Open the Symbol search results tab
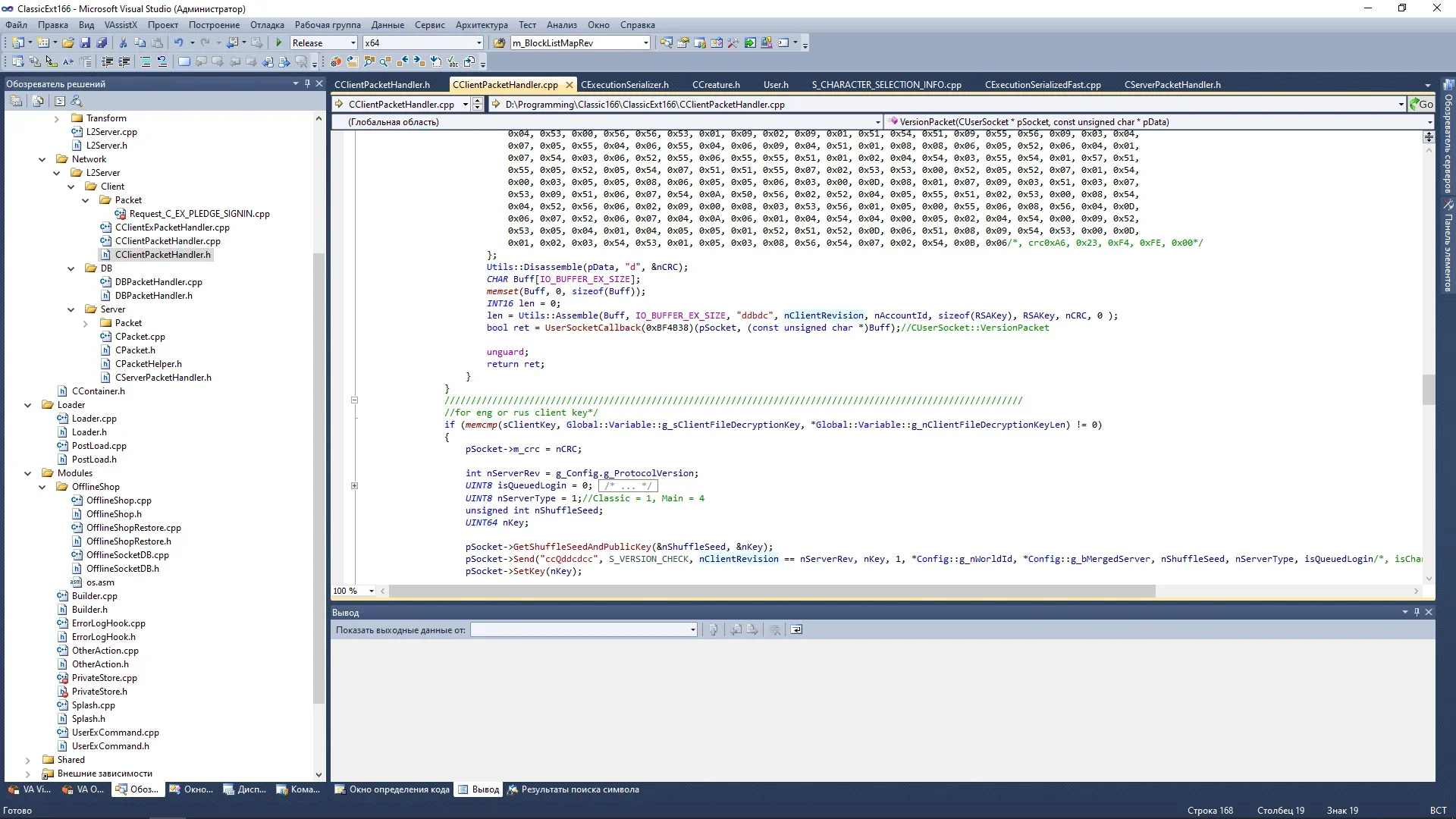This screenshot has height=819, width=1456. coord(573,789)
